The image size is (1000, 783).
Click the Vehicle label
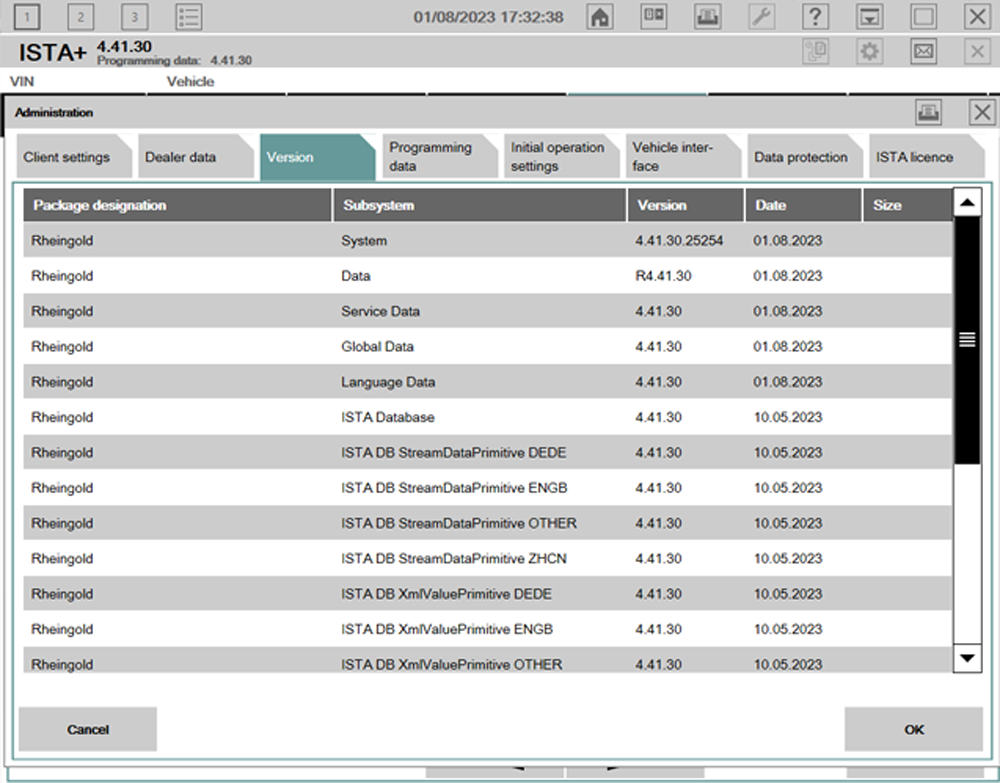[x=190, y=82]
